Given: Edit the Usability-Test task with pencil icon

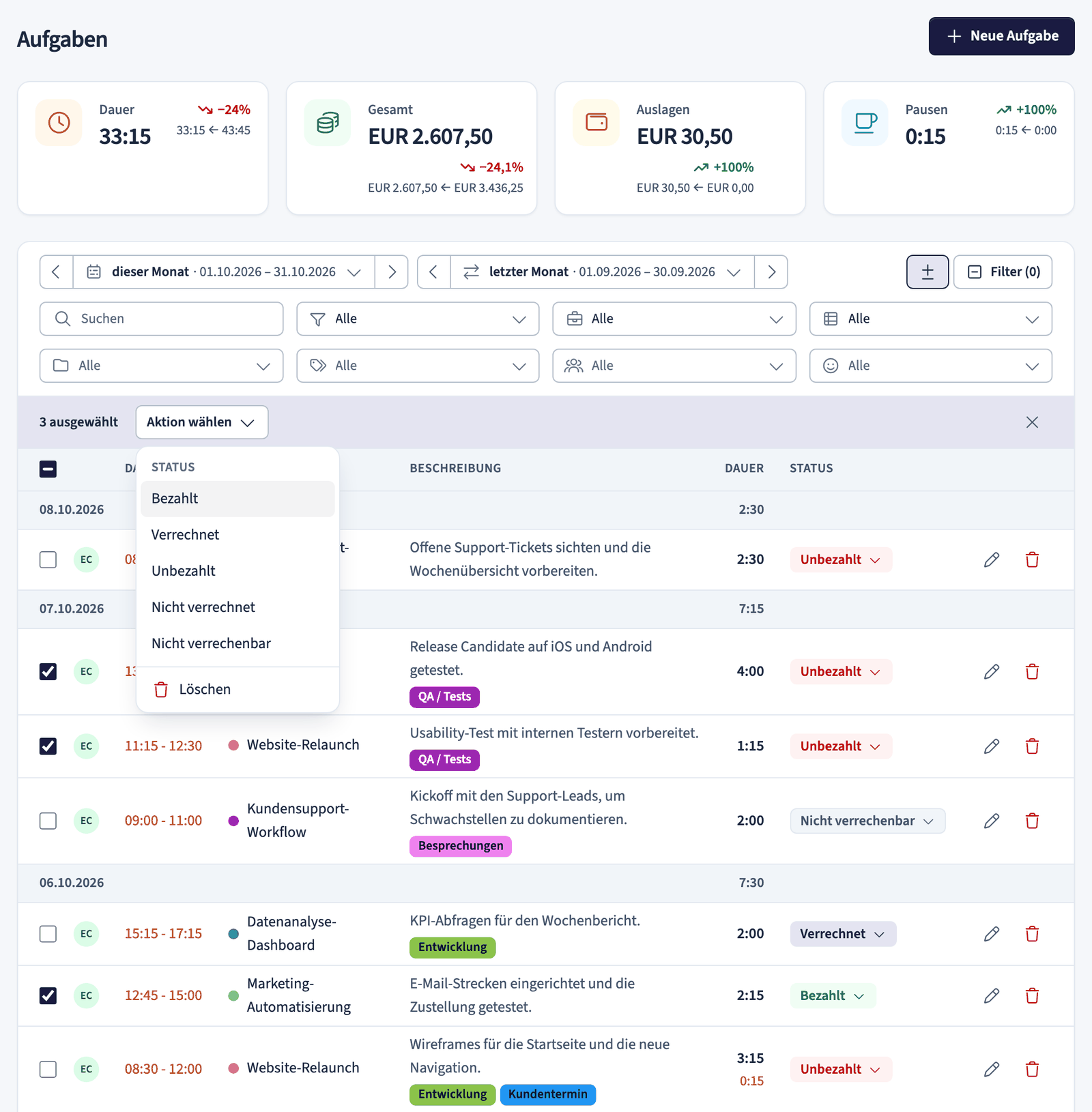Looking at the screenshot, I should (992, 746).
